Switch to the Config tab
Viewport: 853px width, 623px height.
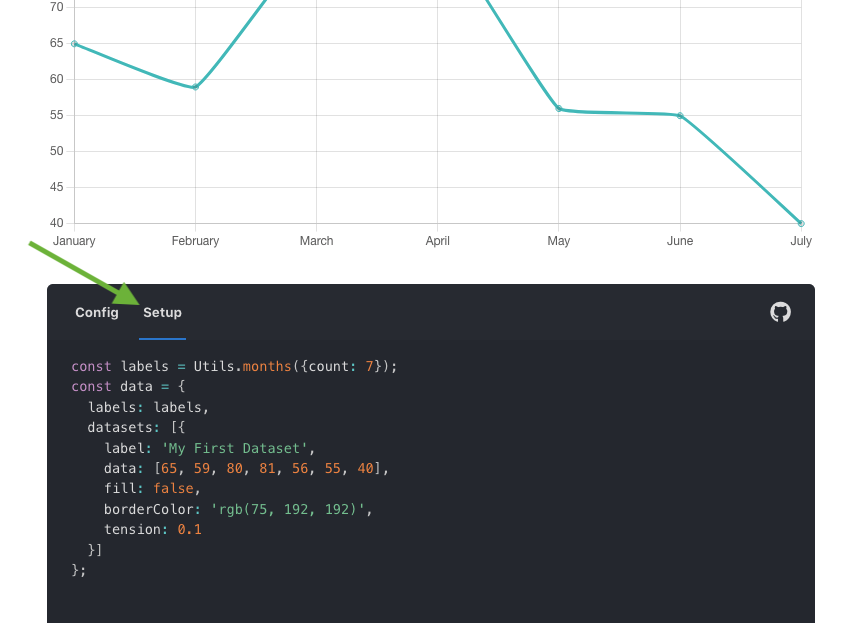coord(96,312)
